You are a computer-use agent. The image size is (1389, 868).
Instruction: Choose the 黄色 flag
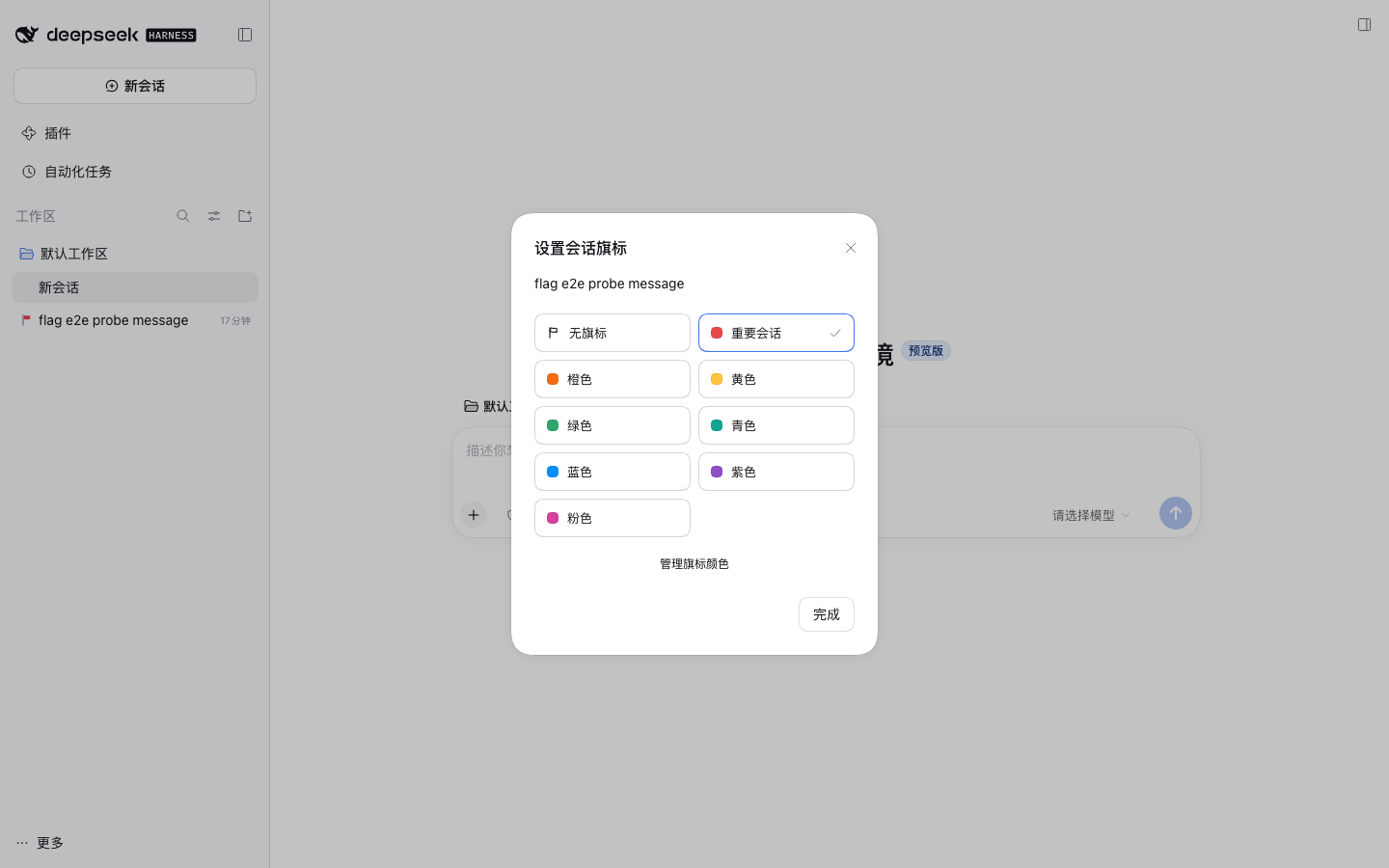(x=776, y=379)
